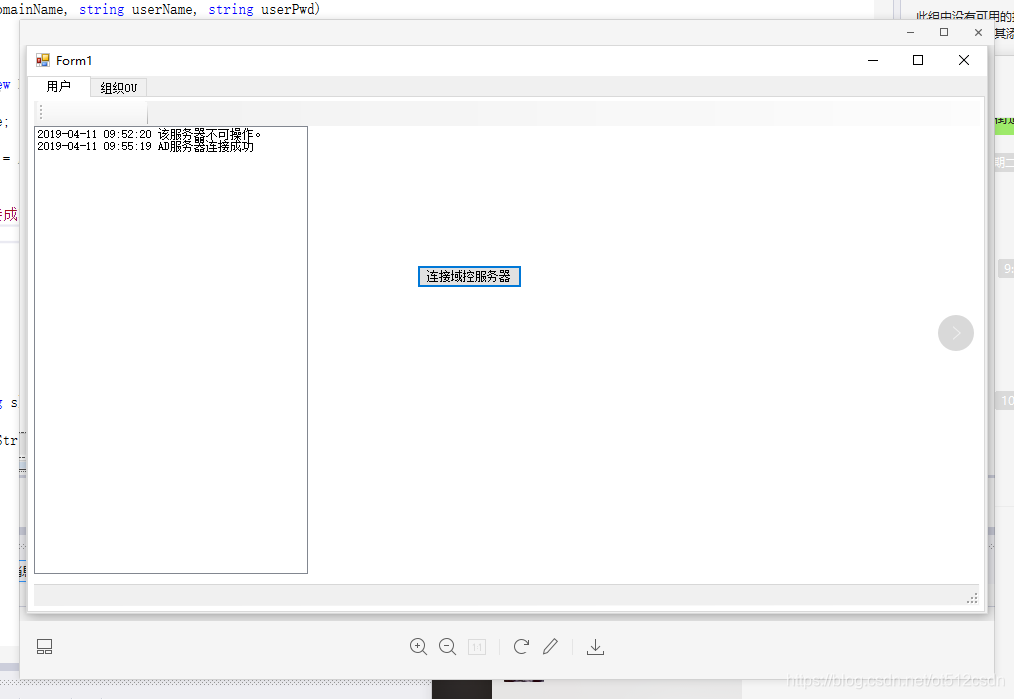
Task: Switch to the 组织OU tab
Action: (x=119, y=87)
